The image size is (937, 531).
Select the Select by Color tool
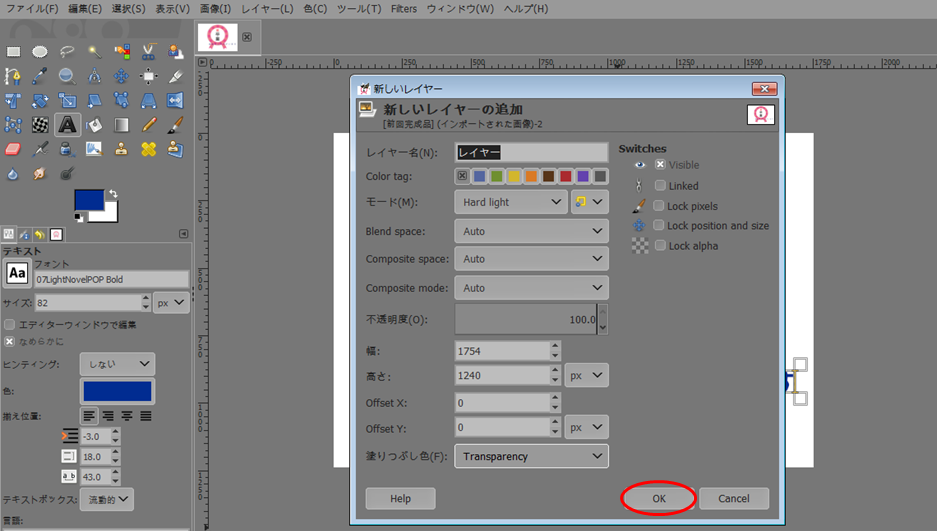[122, 52]
